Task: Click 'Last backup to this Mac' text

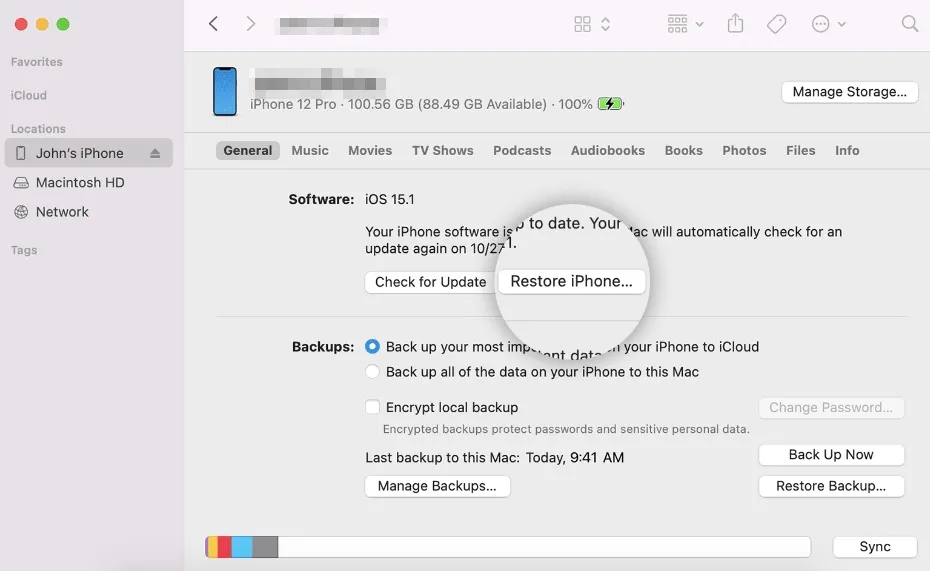Action: click(x=442, y=458)
